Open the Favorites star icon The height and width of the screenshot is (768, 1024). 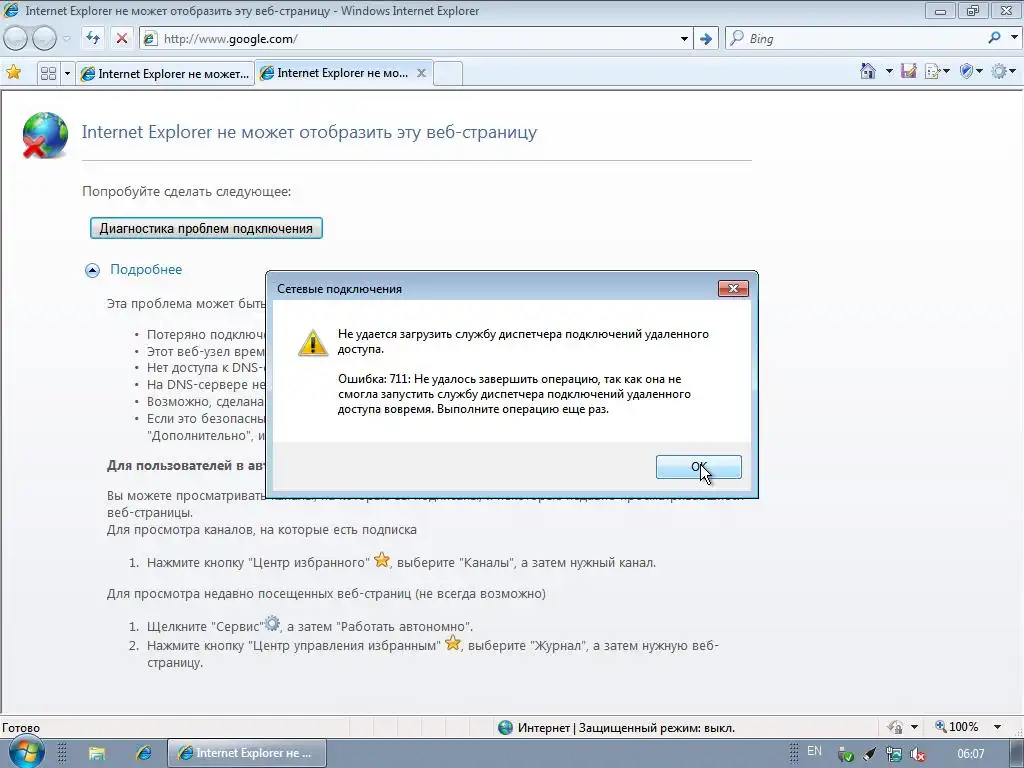(13, 72)
